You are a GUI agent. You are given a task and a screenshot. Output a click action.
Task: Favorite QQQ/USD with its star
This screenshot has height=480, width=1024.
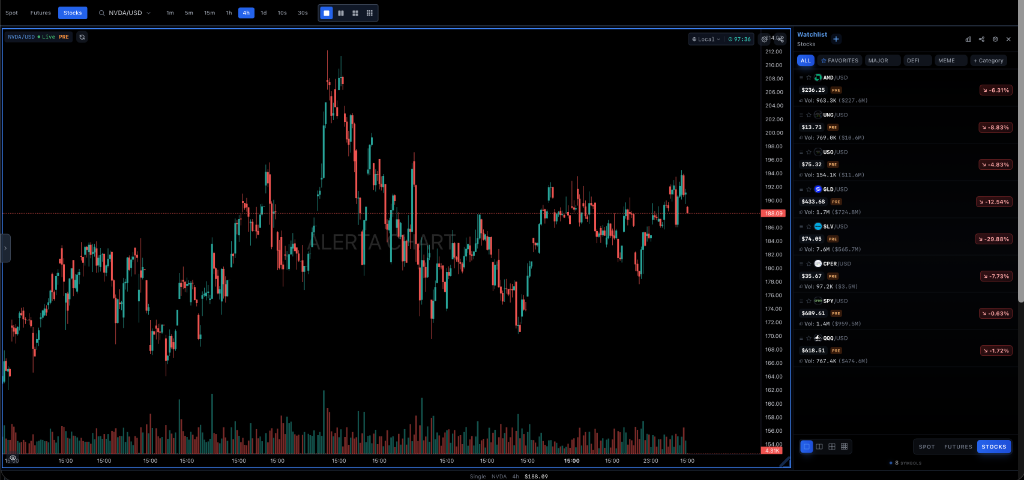(x=808, y=338)
